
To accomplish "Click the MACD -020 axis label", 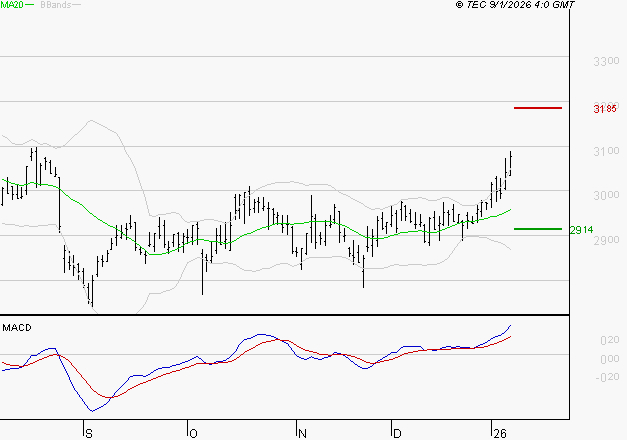I will pos(607,377).
